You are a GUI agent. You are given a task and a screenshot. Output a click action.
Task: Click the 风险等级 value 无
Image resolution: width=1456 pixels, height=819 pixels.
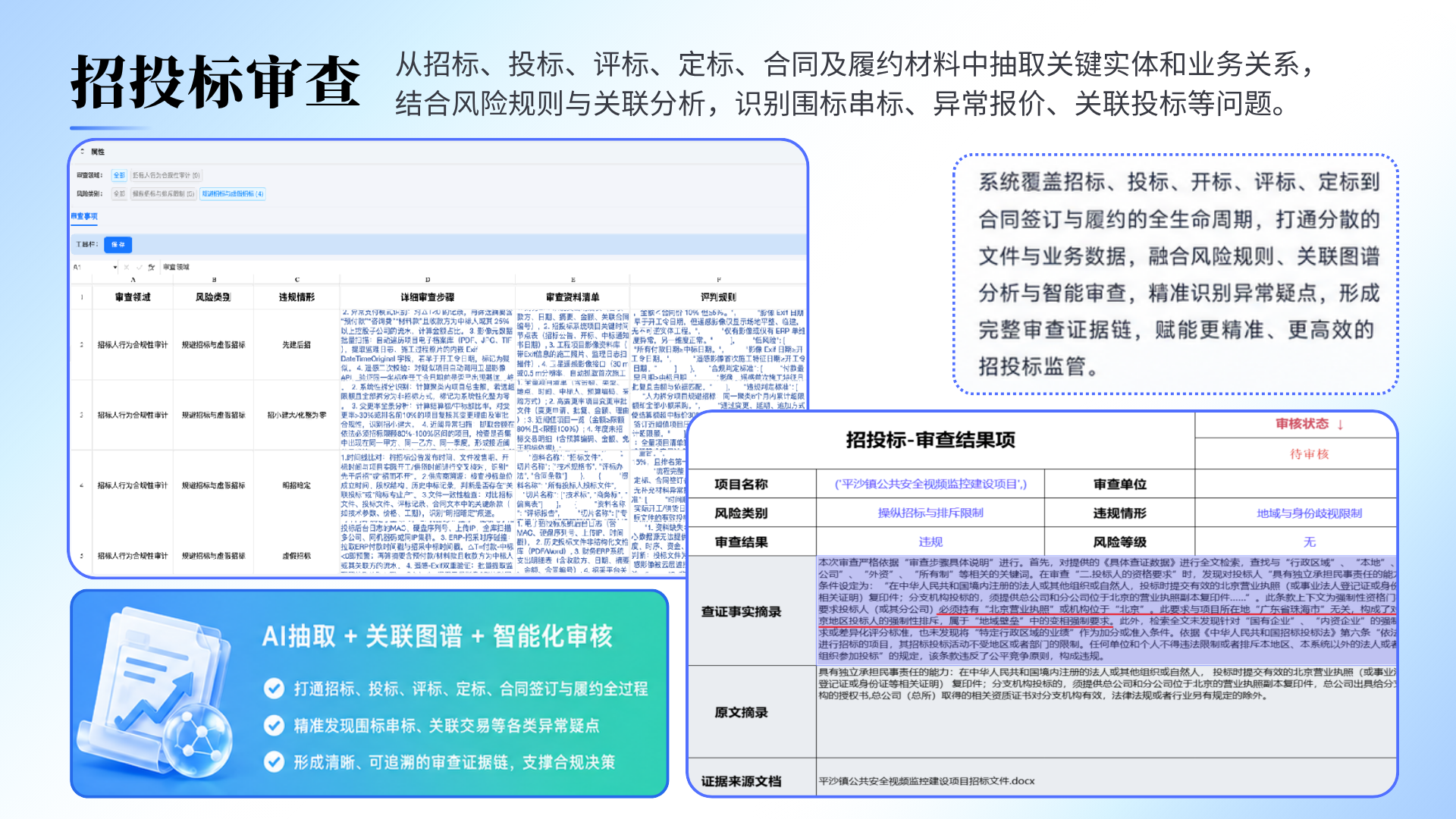pyautogui.click(x=1309, y=541)
